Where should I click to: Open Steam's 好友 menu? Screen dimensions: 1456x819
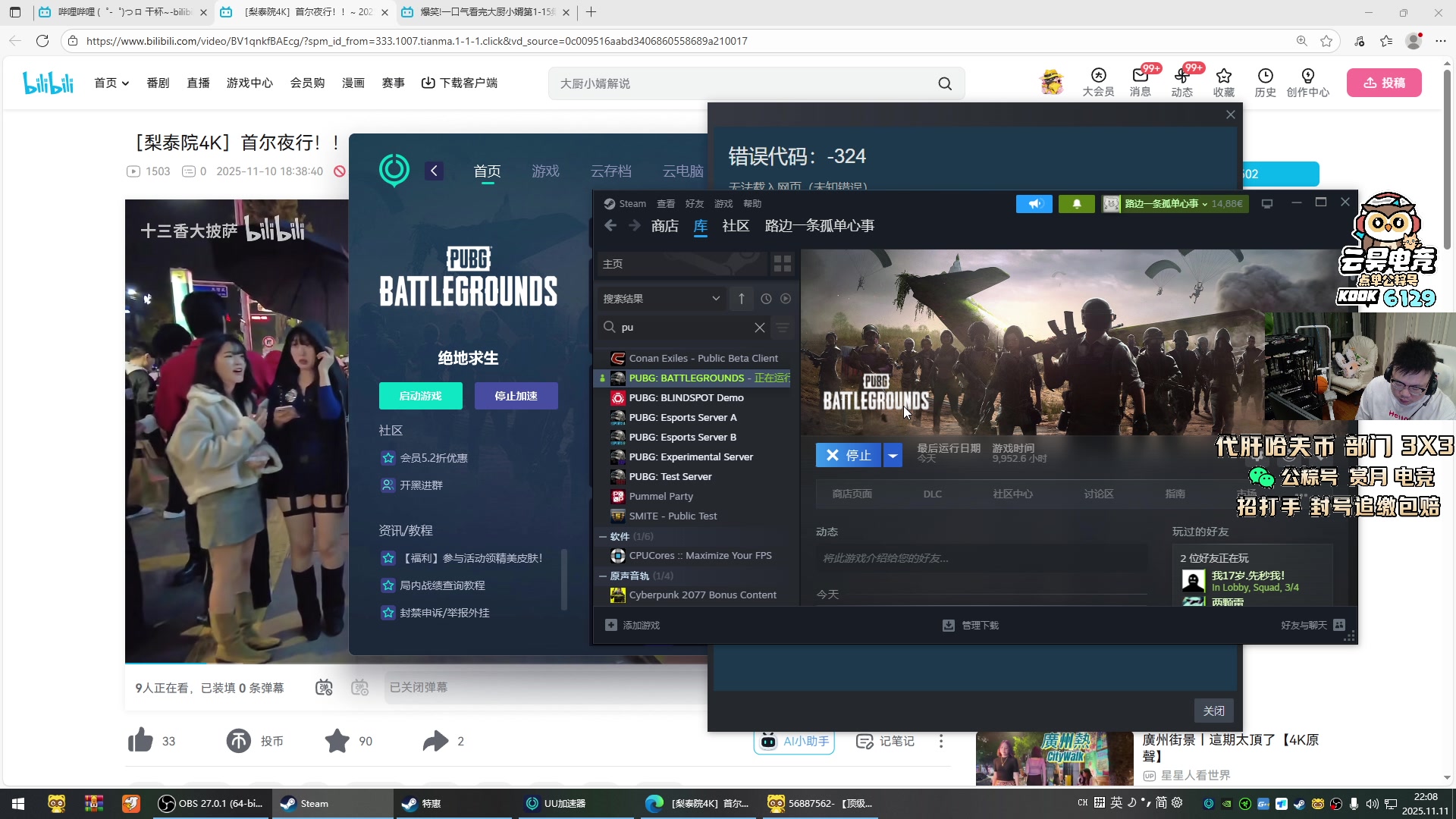[694, 204]
